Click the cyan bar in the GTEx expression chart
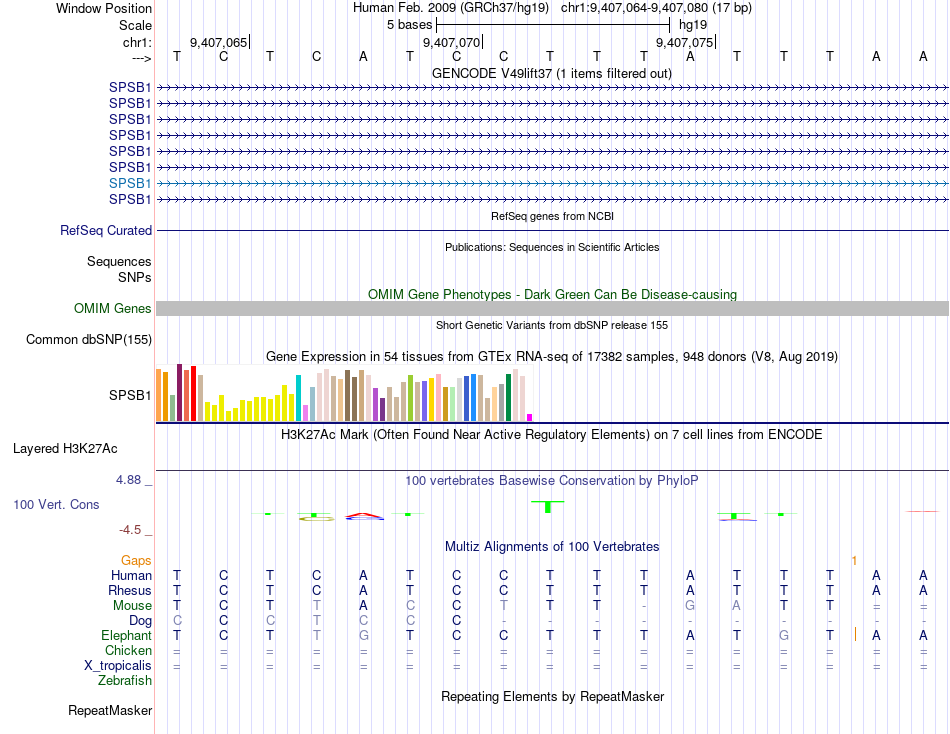 pos(298,398)
